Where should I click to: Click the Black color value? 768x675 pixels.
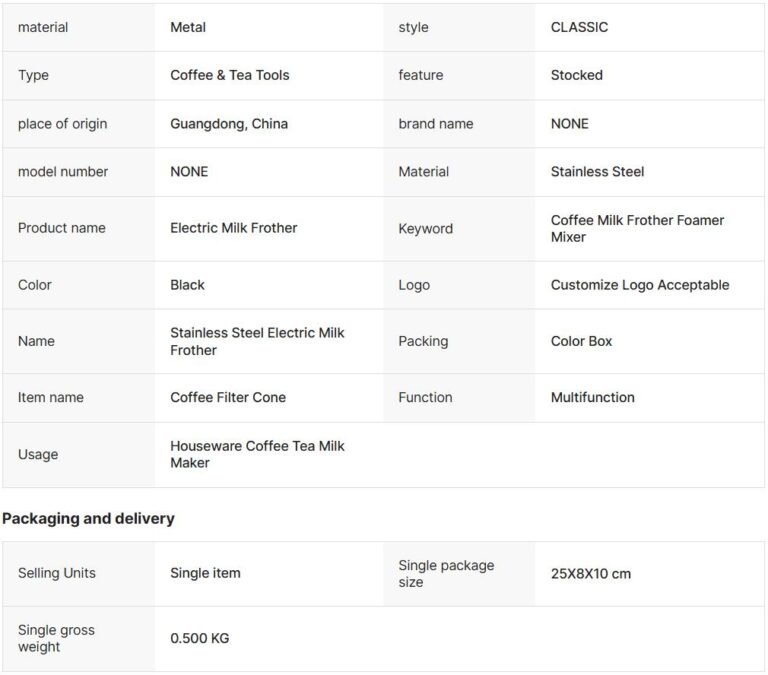tap(187, 285)
